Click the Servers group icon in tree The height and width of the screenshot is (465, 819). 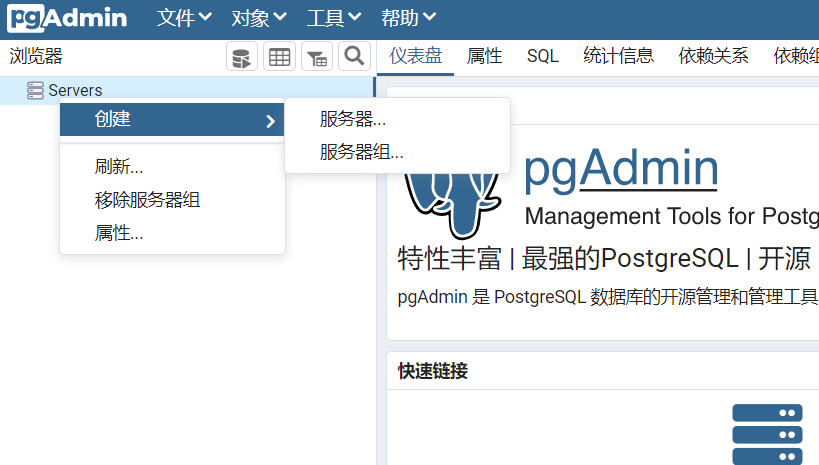[x=35, y=90]
